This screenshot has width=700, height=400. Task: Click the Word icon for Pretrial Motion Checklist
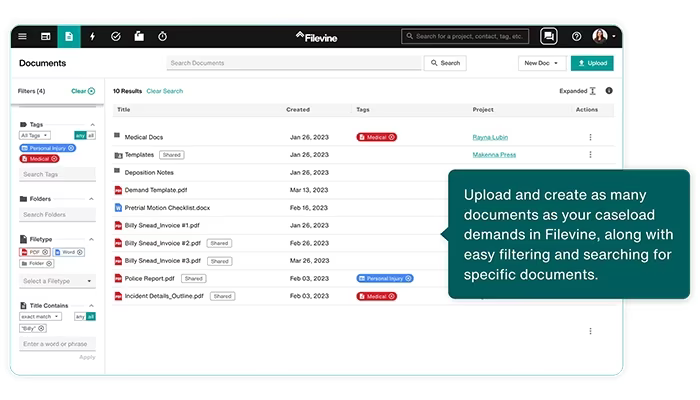(x=118, y=208)
